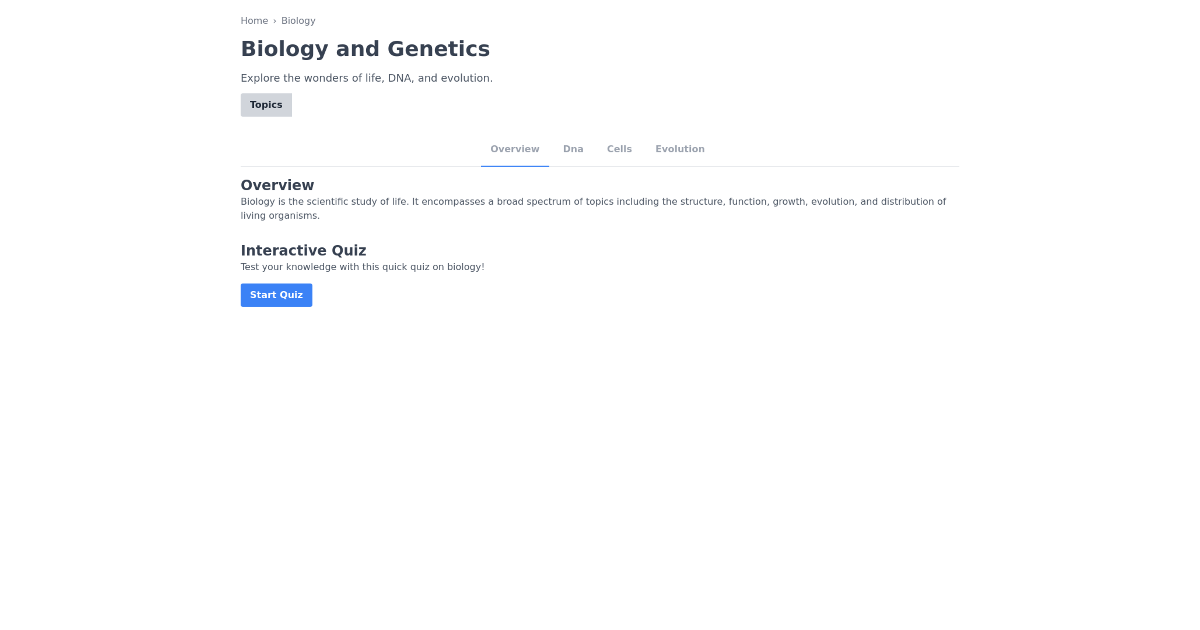The image size is (1200, 630).
Task: Click the quiz description text
Action: point(362,266)
